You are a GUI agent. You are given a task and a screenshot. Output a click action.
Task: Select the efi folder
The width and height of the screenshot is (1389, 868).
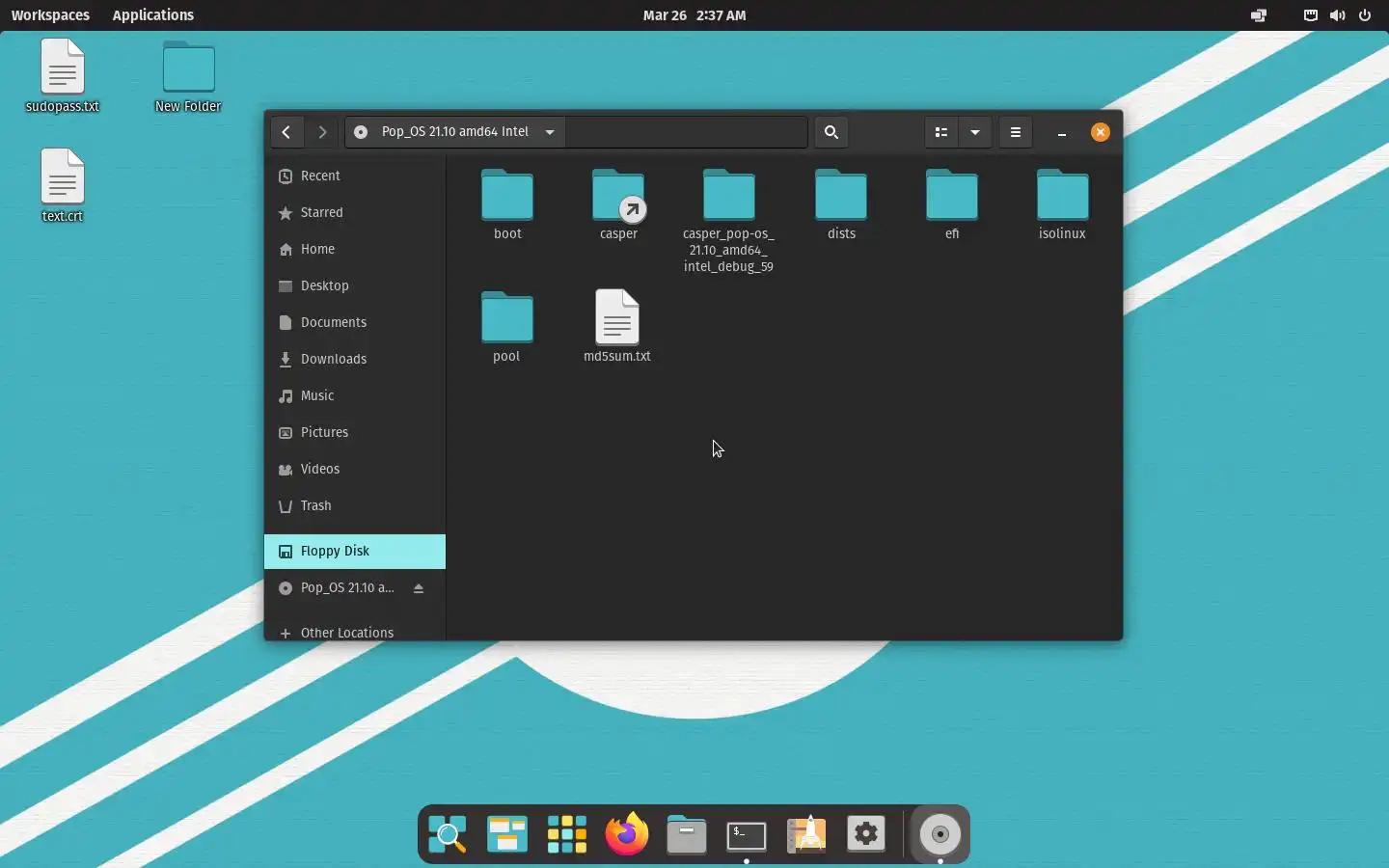pos(952,204)
